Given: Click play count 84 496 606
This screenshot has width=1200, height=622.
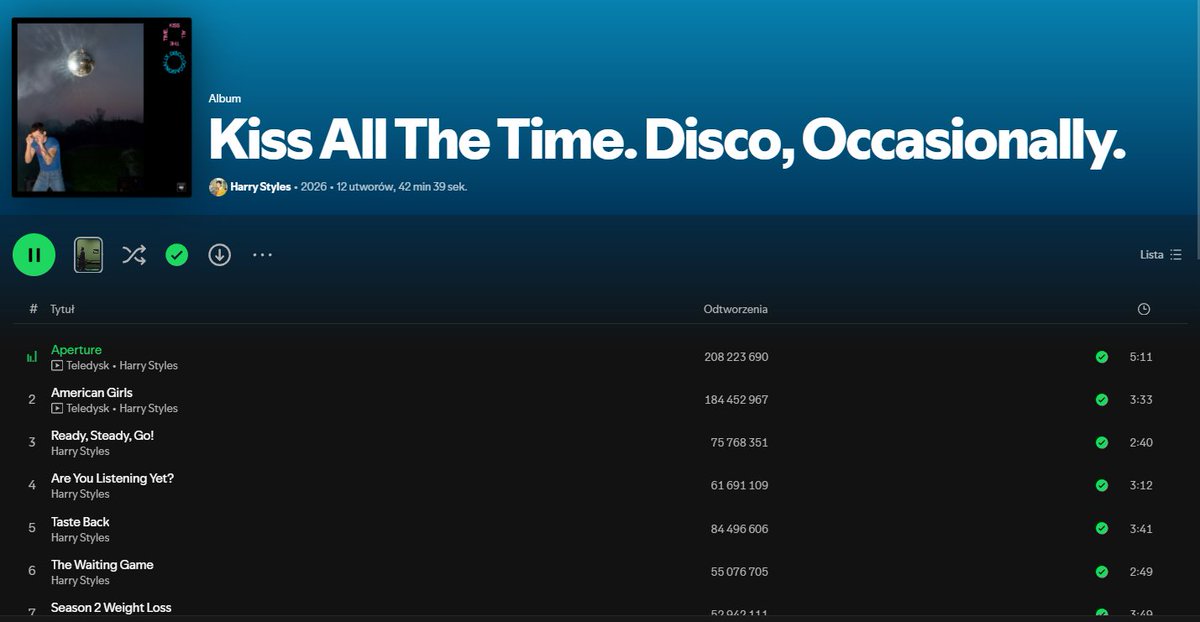Looking at the screenshot, I should pos(739,529).
